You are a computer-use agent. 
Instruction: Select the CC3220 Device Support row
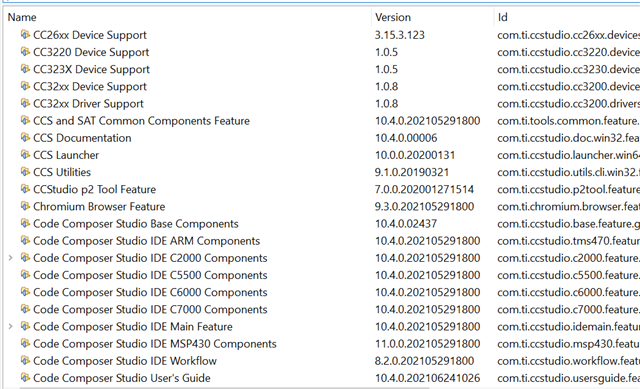click(91, 52)
